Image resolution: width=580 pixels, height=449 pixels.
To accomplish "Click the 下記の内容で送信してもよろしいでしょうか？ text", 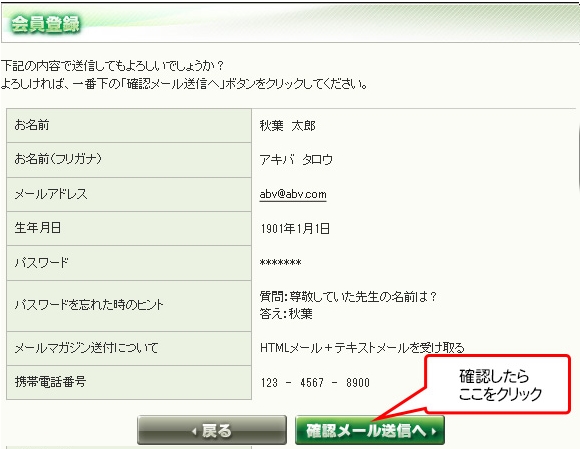I will click(112, 66).
